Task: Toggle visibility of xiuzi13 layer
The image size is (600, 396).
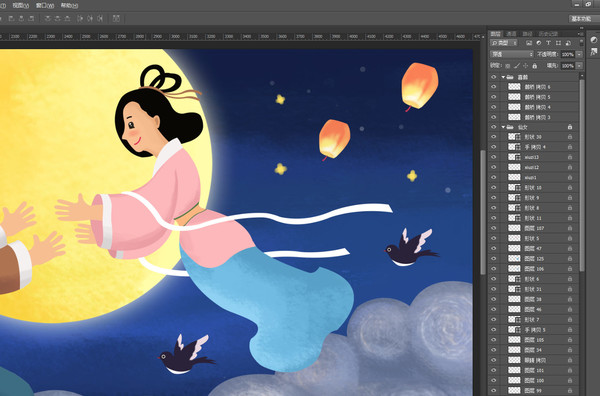Action: point(493,157)
